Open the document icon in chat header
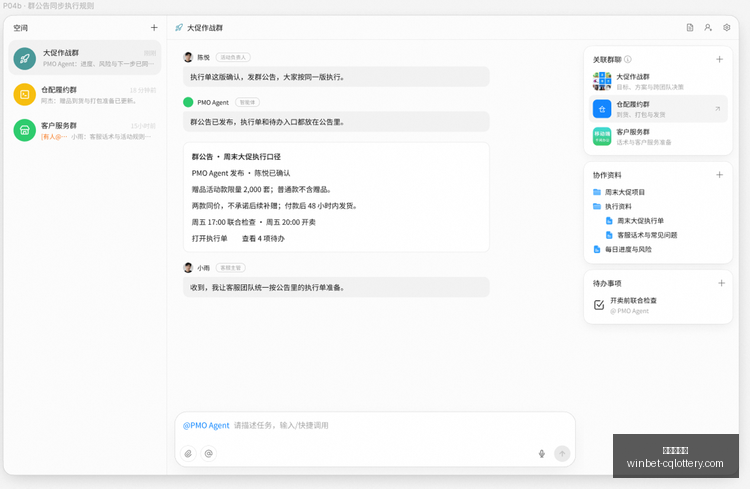750x489 pixels. click(690, 28)
